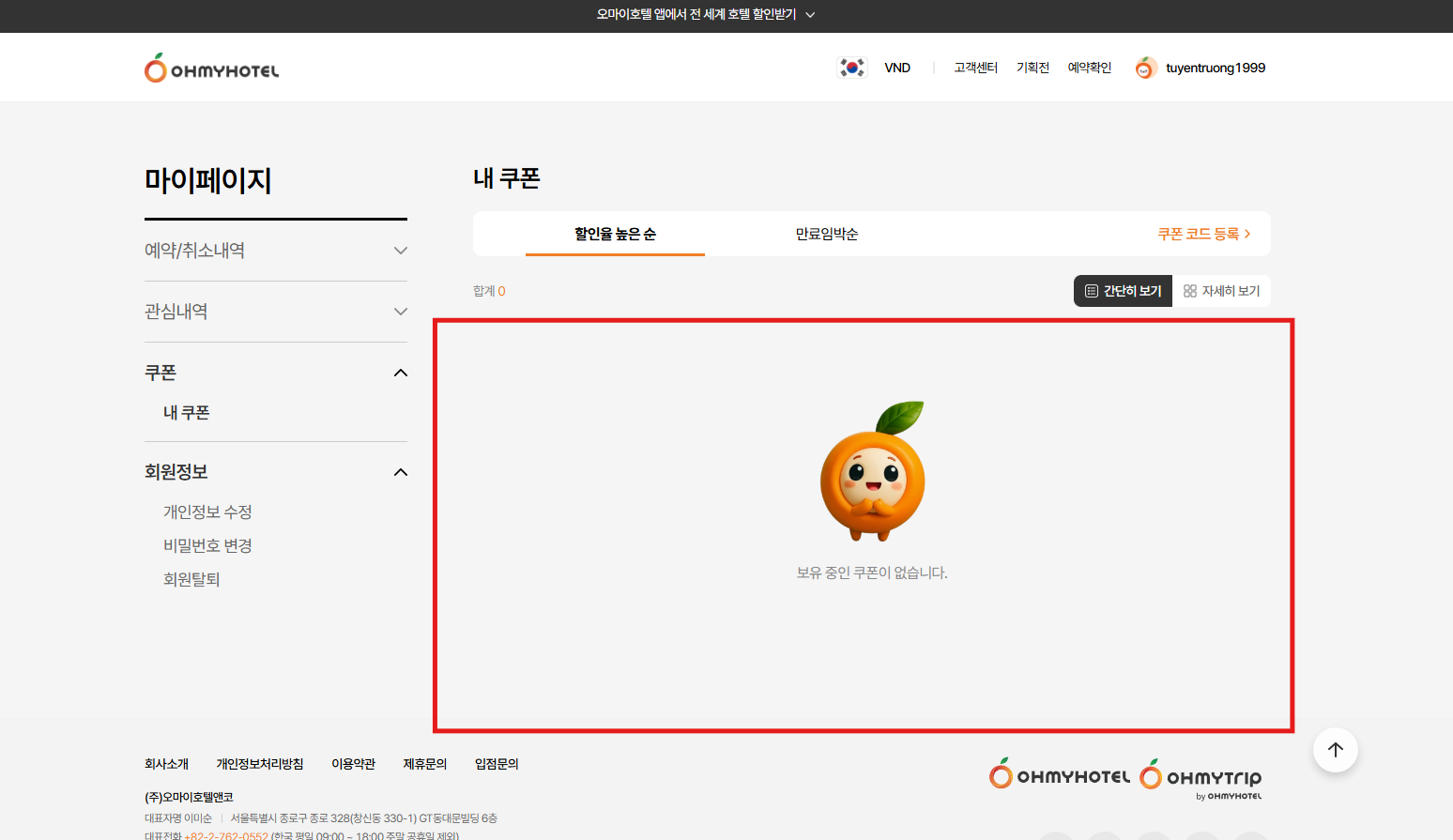The image size is (1453, 840).
Task: Open the OHMYHOTEL logo home link
Action: click(x=211, y=68)
